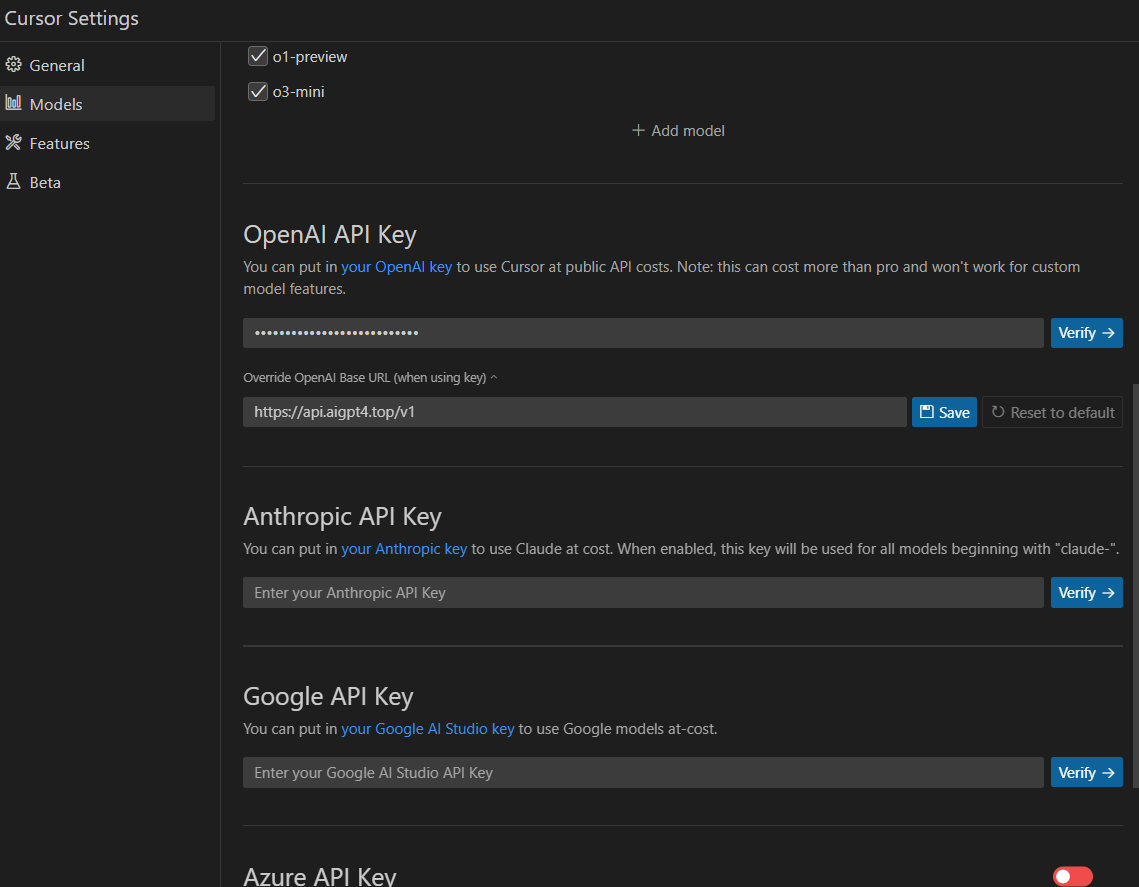
Task: Click the Google AI Studio key input
Action: (x=643, y=772)
